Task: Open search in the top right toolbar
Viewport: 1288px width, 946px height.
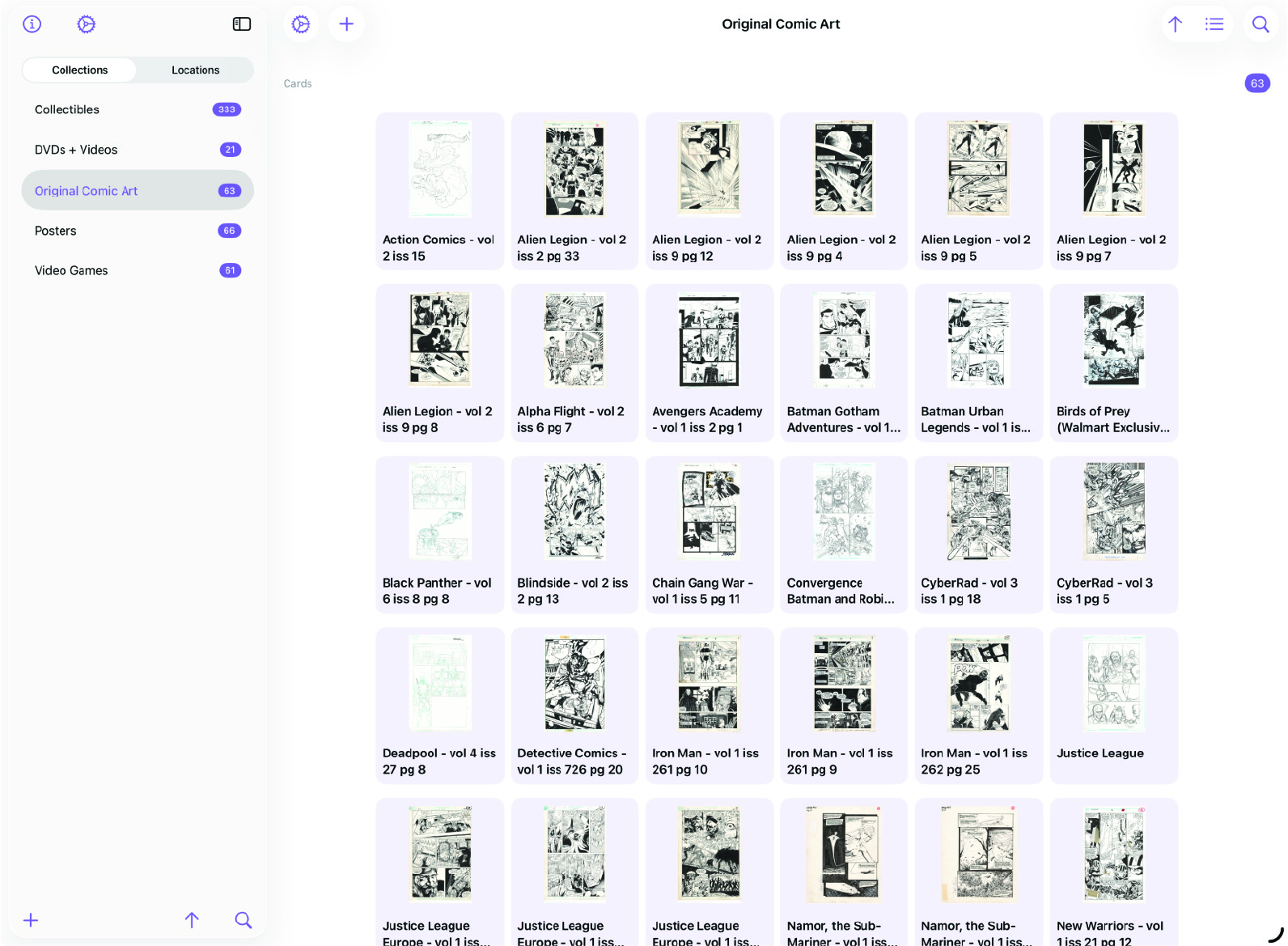Action: (1260, 24)
